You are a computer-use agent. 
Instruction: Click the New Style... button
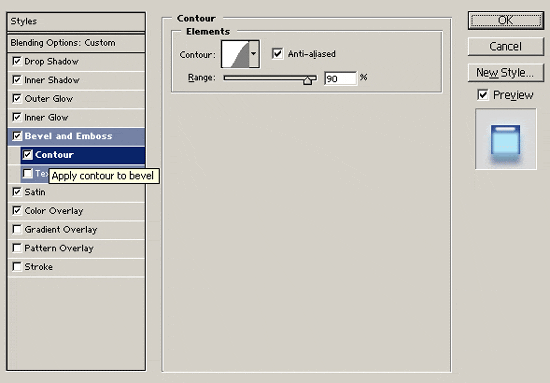coord(506,73)
